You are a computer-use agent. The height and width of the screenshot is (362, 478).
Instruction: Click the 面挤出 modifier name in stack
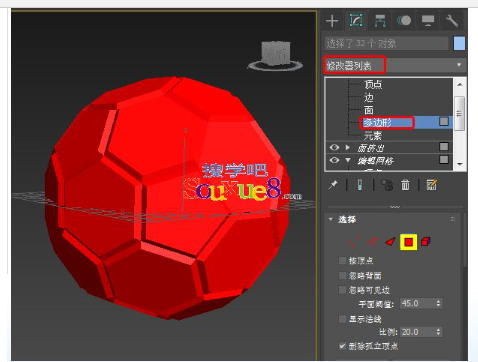click(370, 148)
